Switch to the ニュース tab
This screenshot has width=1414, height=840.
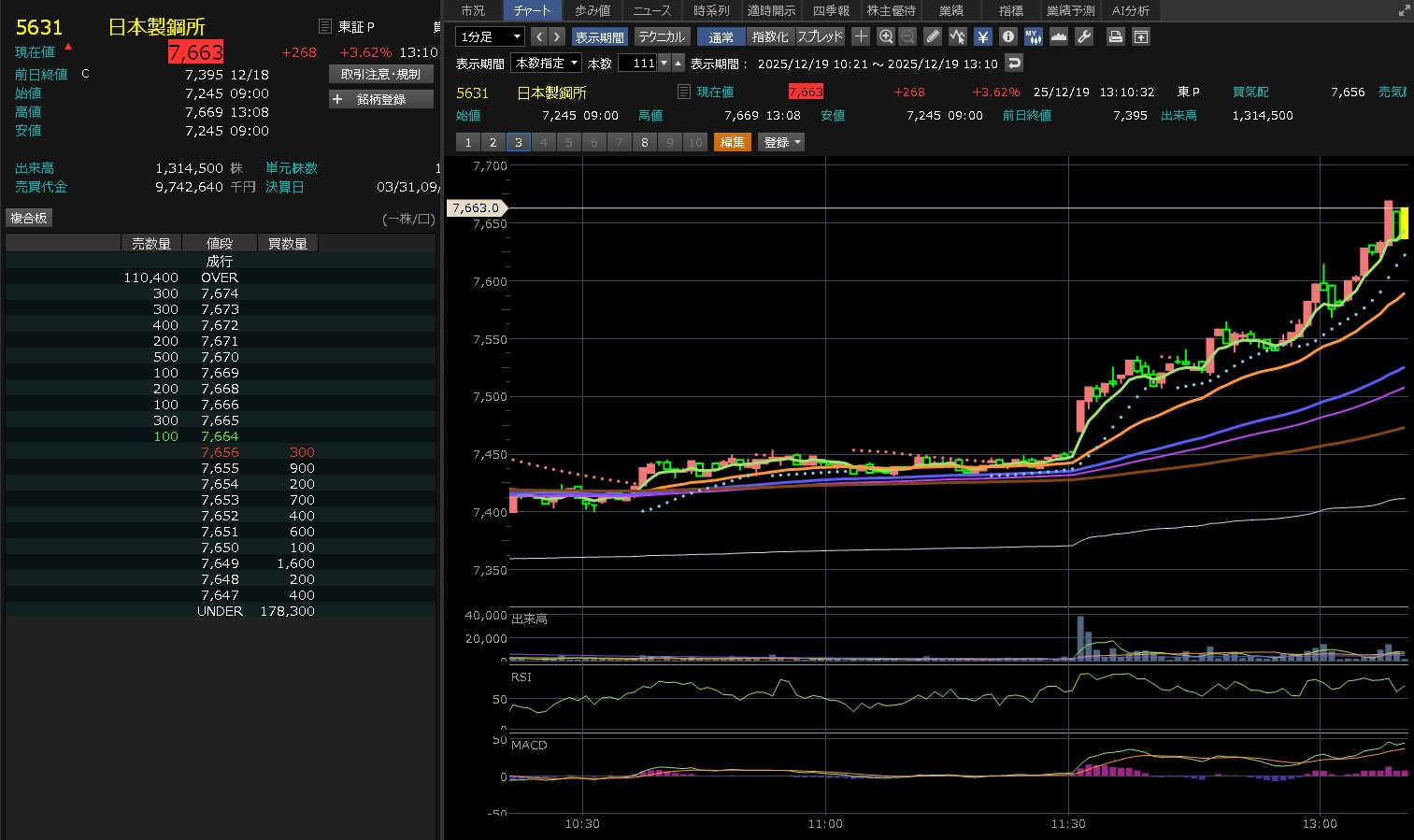pos(651,10)
